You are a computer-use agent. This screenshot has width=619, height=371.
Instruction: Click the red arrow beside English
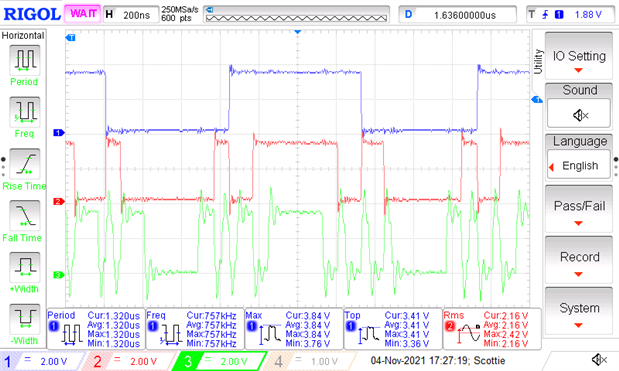[x=551, y=167]
